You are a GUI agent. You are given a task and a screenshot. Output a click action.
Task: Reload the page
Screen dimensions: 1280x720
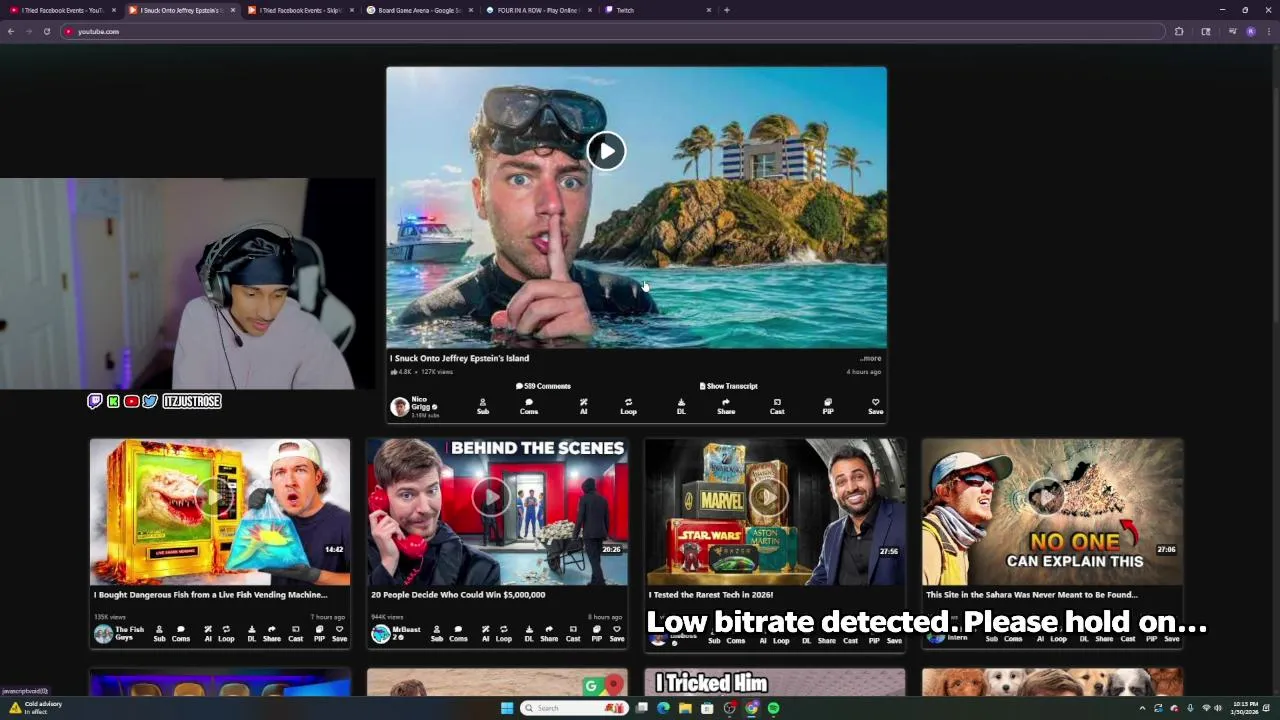(46, 31)
